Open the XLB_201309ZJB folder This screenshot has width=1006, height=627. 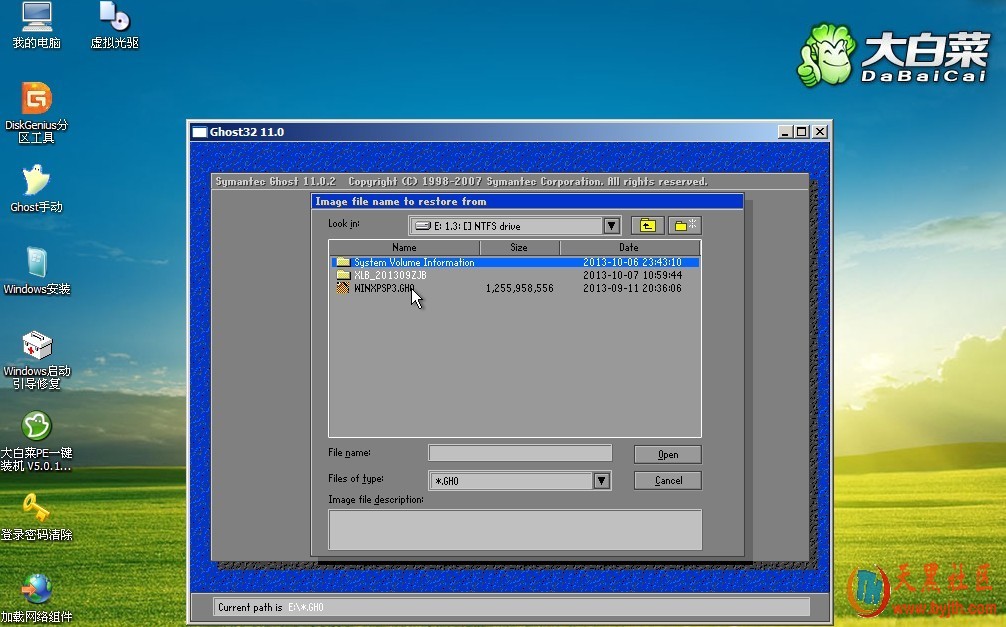[x=390, y=275]
